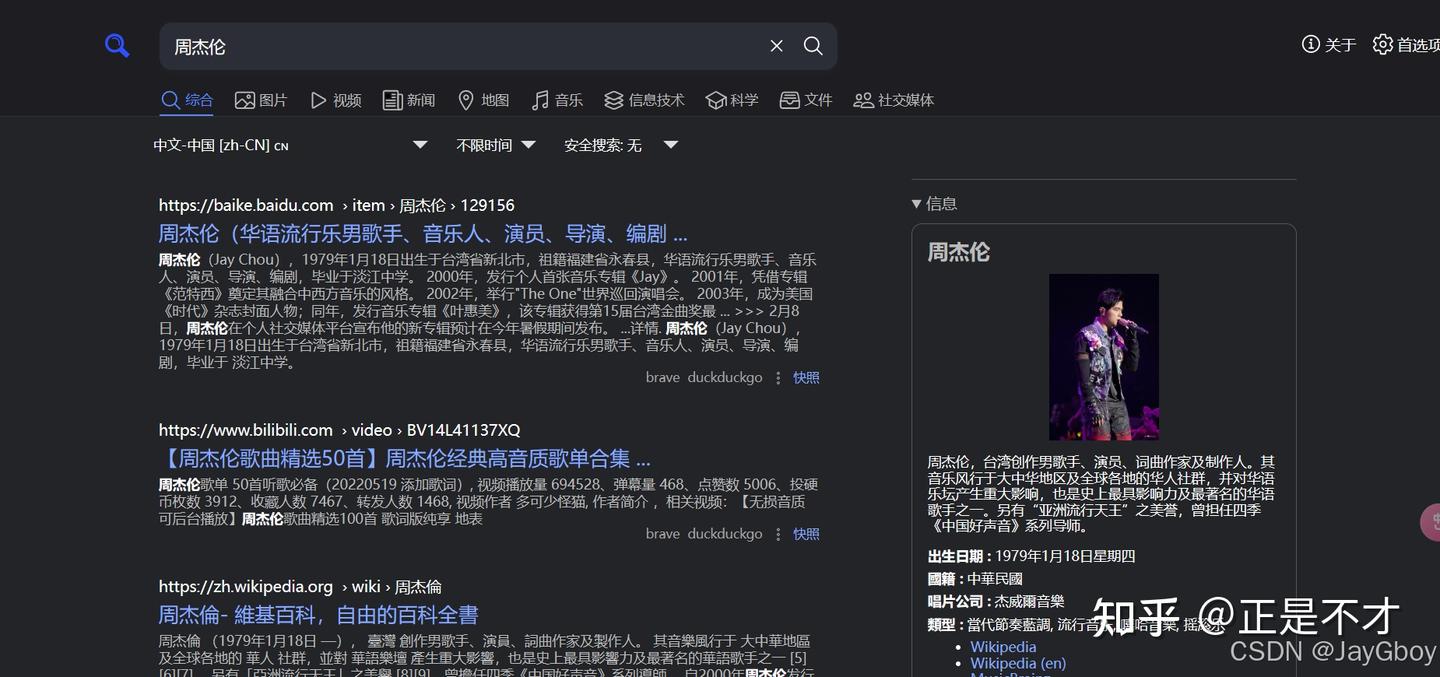
Task: Open the 关于 info page
Action: pyautogui.click(x=1328, y=45)
